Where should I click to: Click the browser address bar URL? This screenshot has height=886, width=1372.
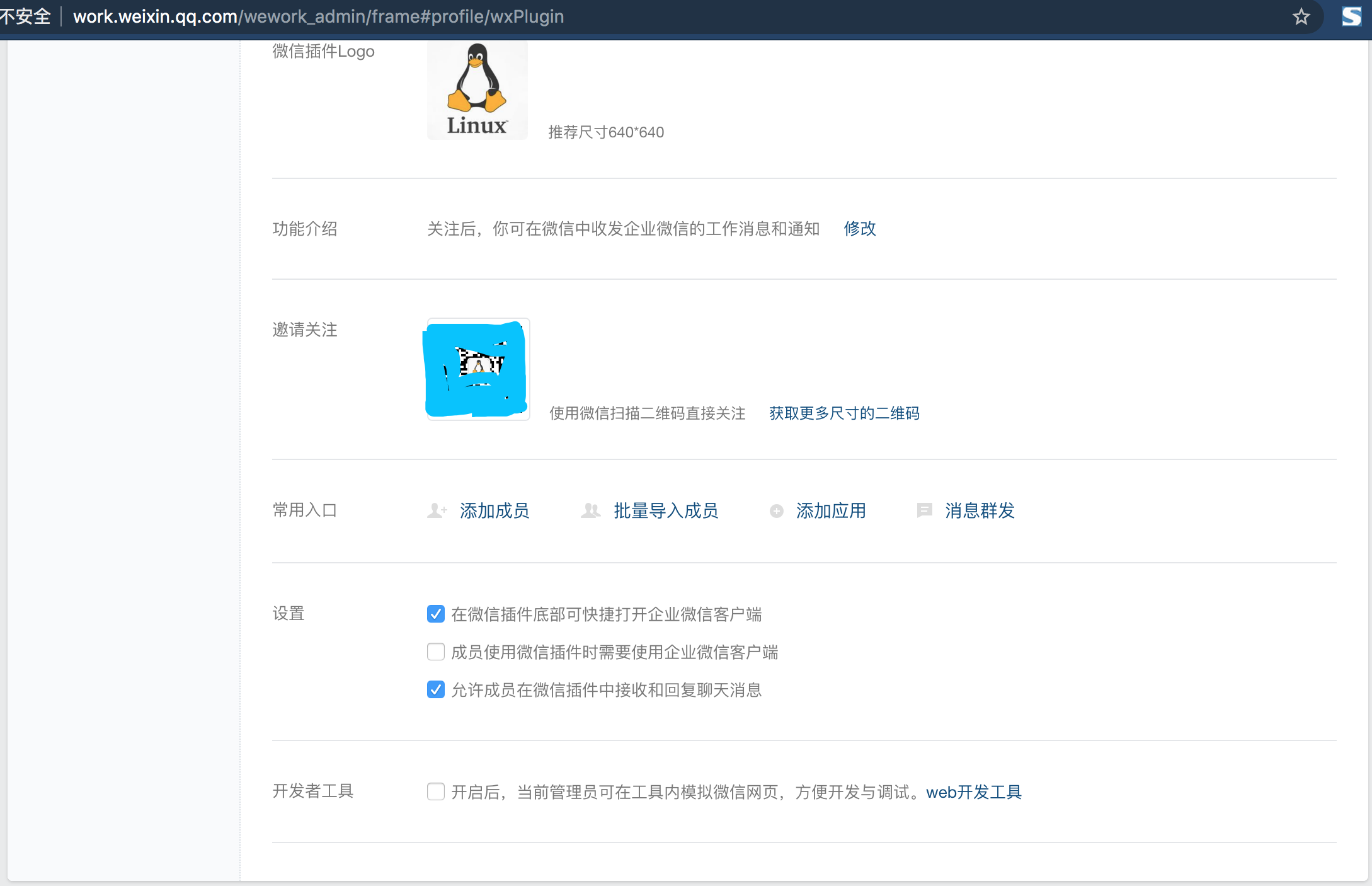pos(318,16)
